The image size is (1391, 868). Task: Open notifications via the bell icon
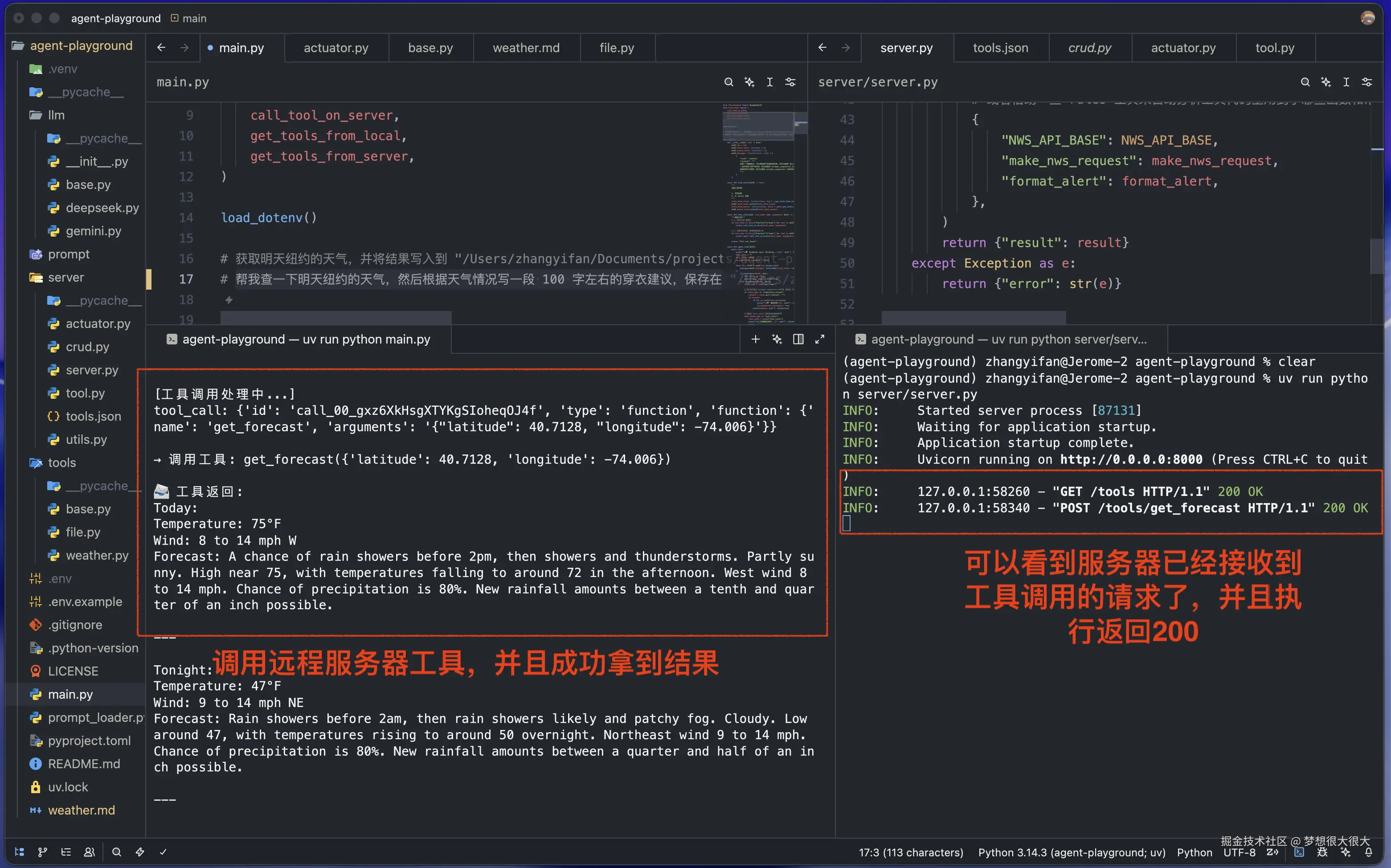pos(1368,852)
